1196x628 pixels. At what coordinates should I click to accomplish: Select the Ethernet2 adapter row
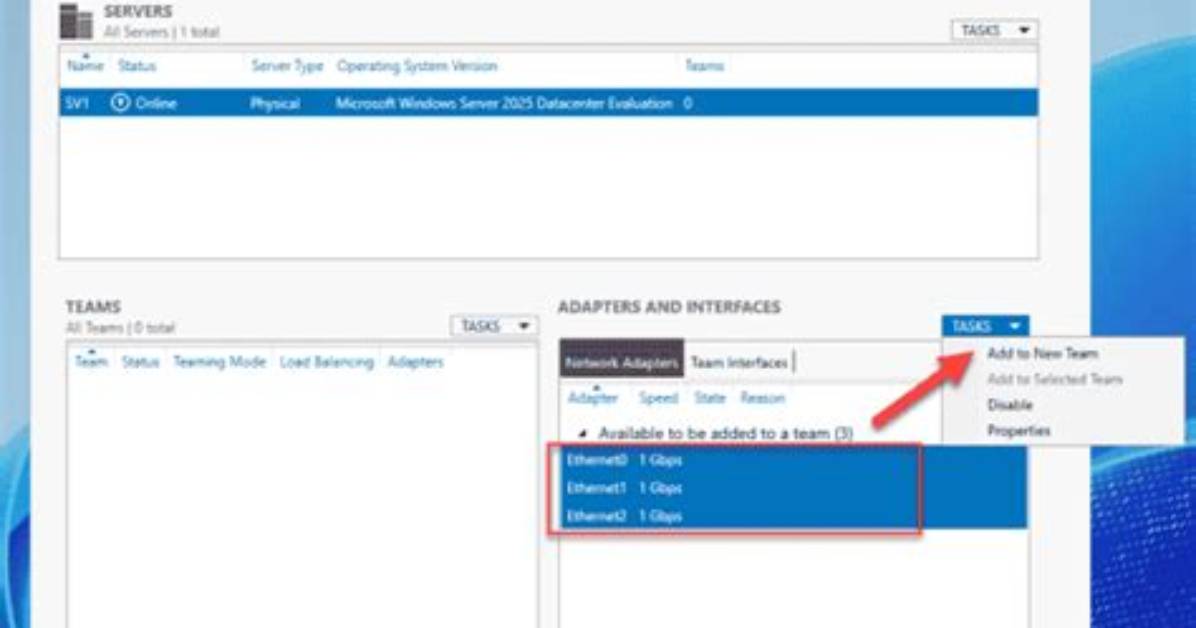click(x=793, y=516)
